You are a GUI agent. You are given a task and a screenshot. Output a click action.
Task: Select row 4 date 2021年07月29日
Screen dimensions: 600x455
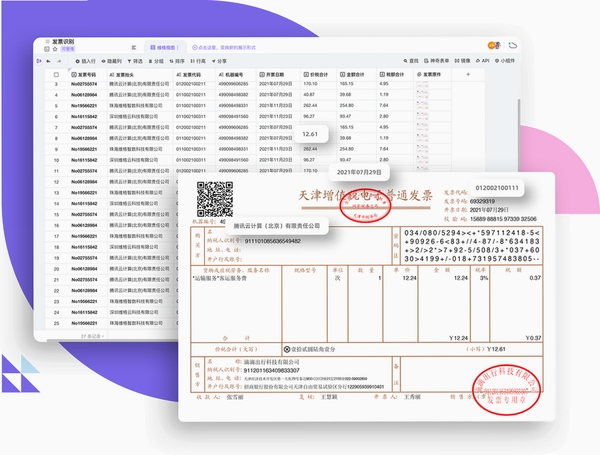point(276,95)
